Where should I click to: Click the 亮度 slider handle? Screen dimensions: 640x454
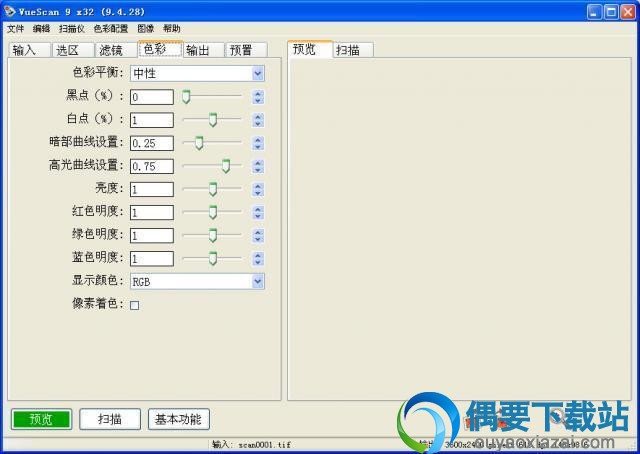(213, 189)
